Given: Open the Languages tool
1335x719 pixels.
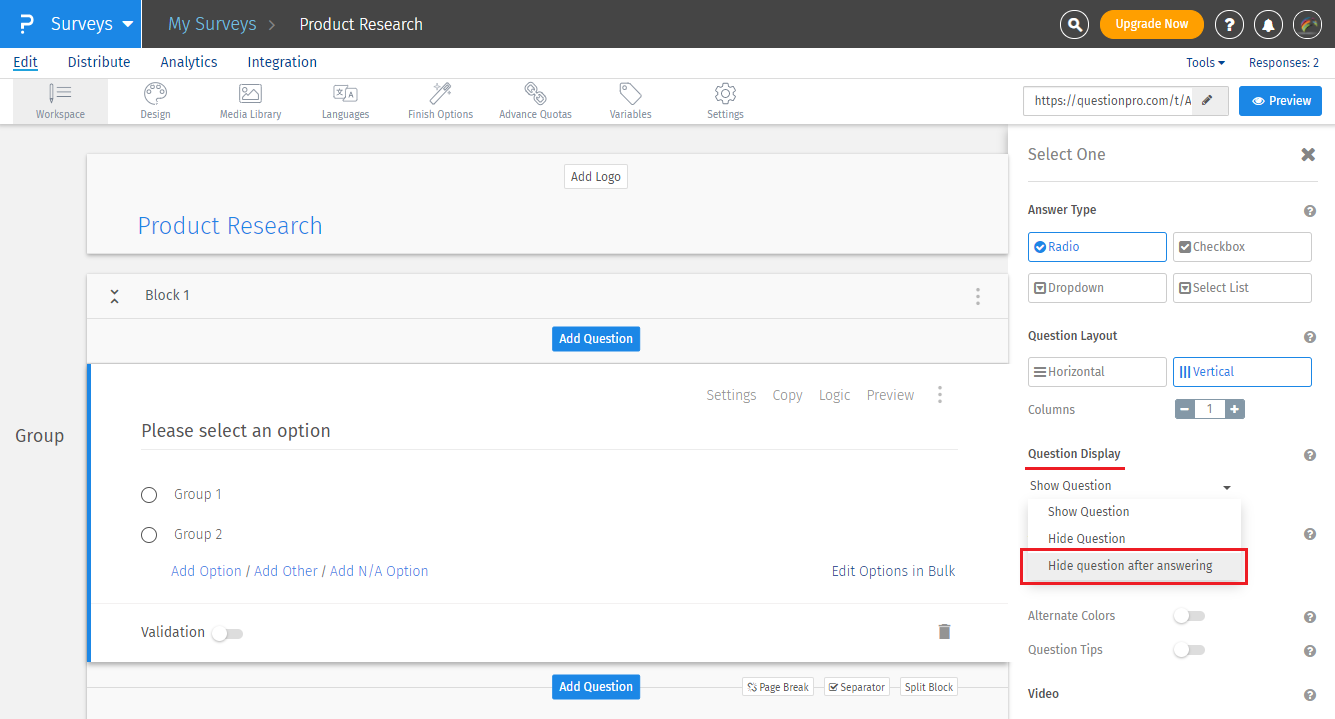Looking at the screenshot, I should [345, 94].
